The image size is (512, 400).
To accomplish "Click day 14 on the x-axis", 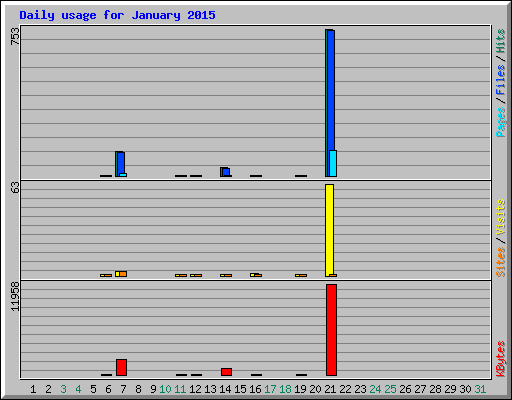I will [225, 389].
